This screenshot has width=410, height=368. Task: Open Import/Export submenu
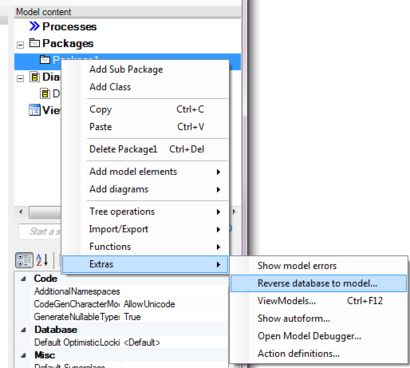(x=145, y=229)
